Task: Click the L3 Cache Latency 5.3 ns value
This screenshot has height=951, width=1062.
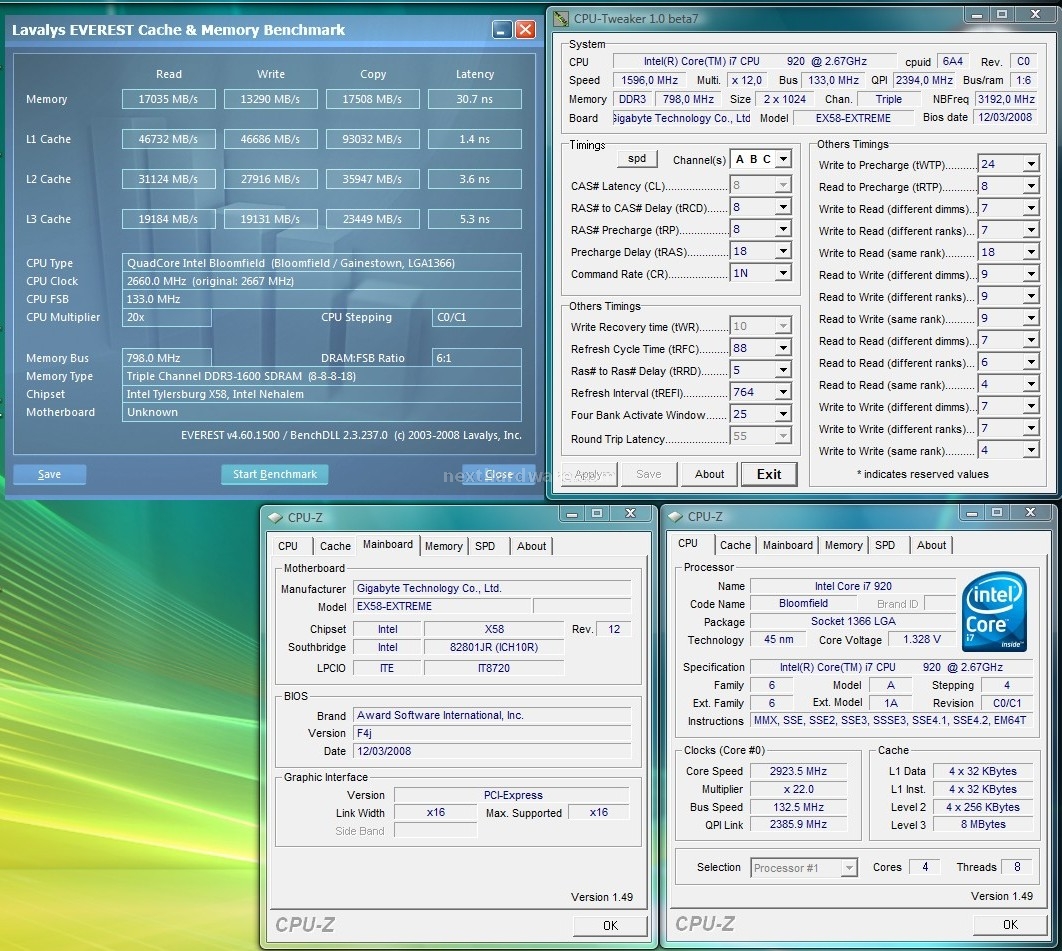Action: click(x=475, y=219)
